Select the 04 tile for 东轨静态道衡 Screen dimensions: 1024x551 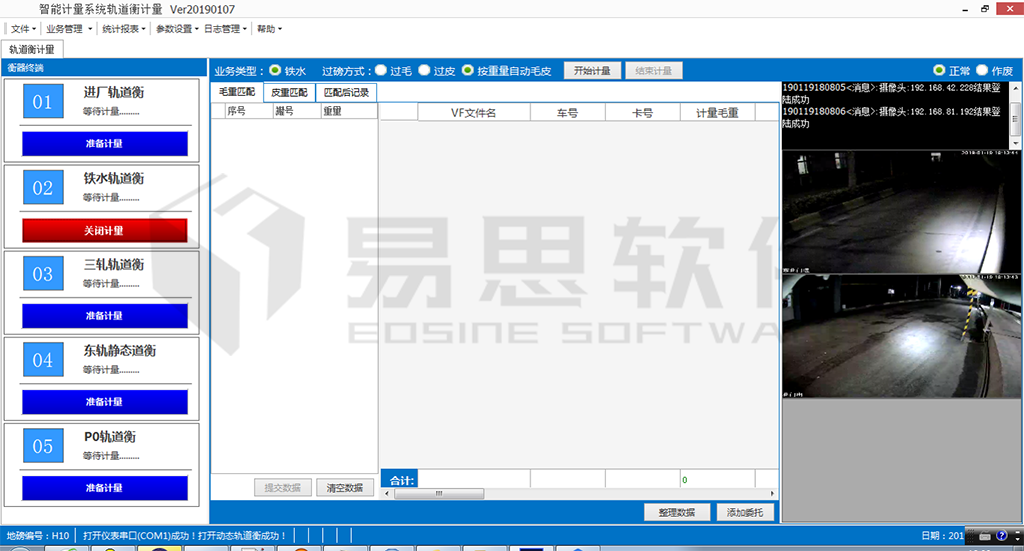point(42,360)
